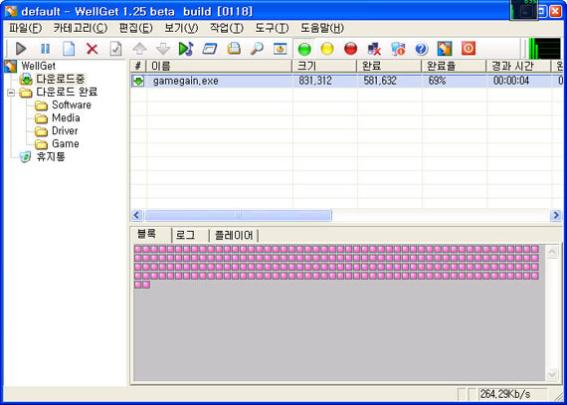Click the red square power icon
Viewport: 567px width, 405px height.
pos(468,49)
